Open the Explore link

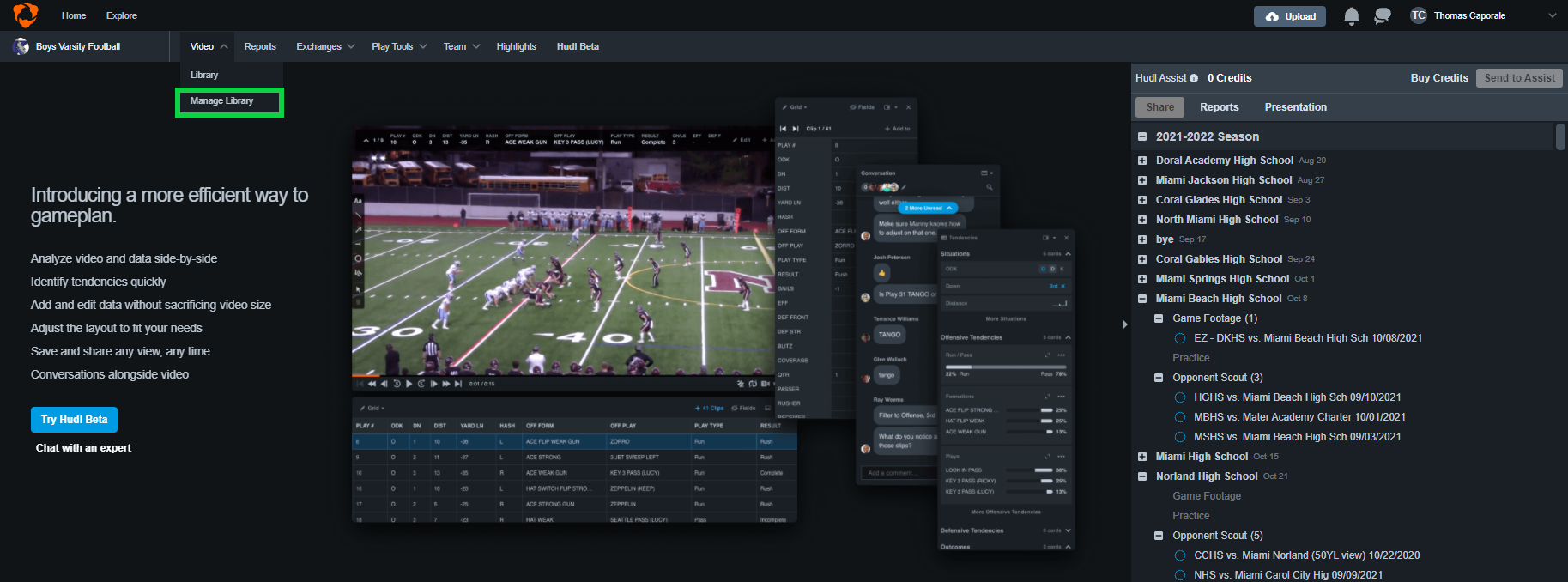[x=122, y=15]
